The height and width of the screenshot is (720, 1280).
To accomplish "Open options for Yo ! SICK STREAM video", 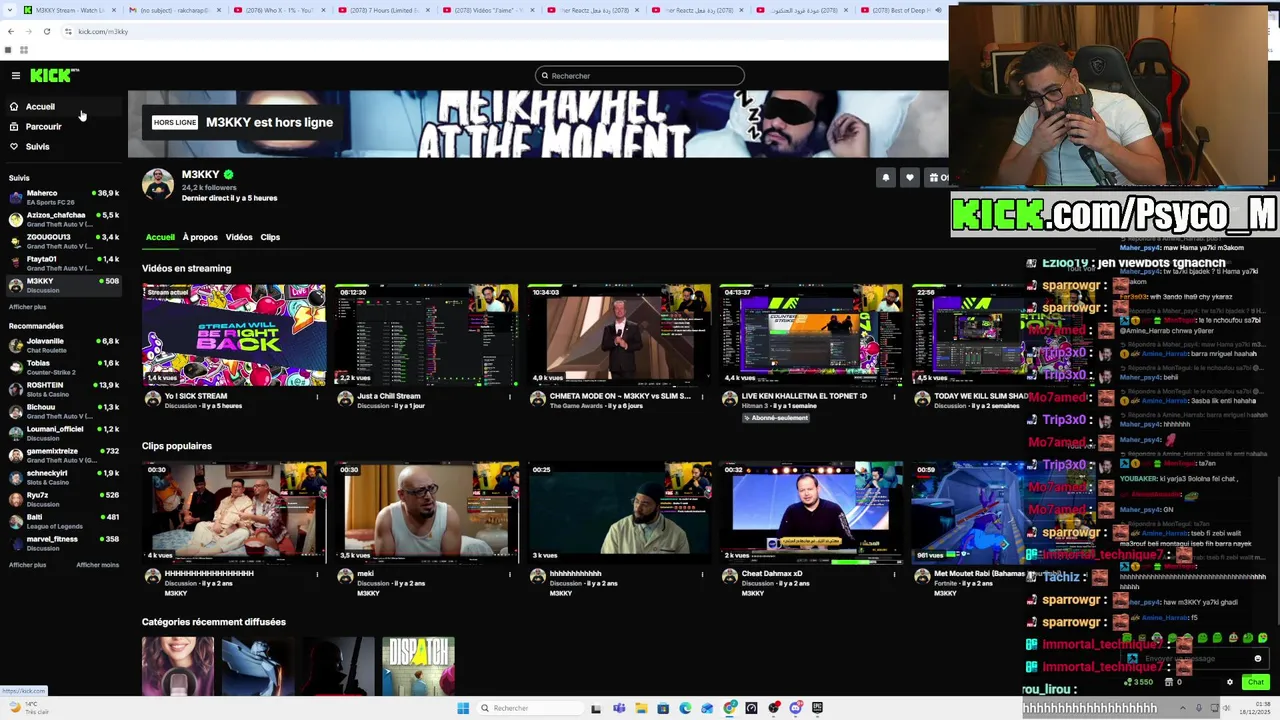I will click(317, 397).
